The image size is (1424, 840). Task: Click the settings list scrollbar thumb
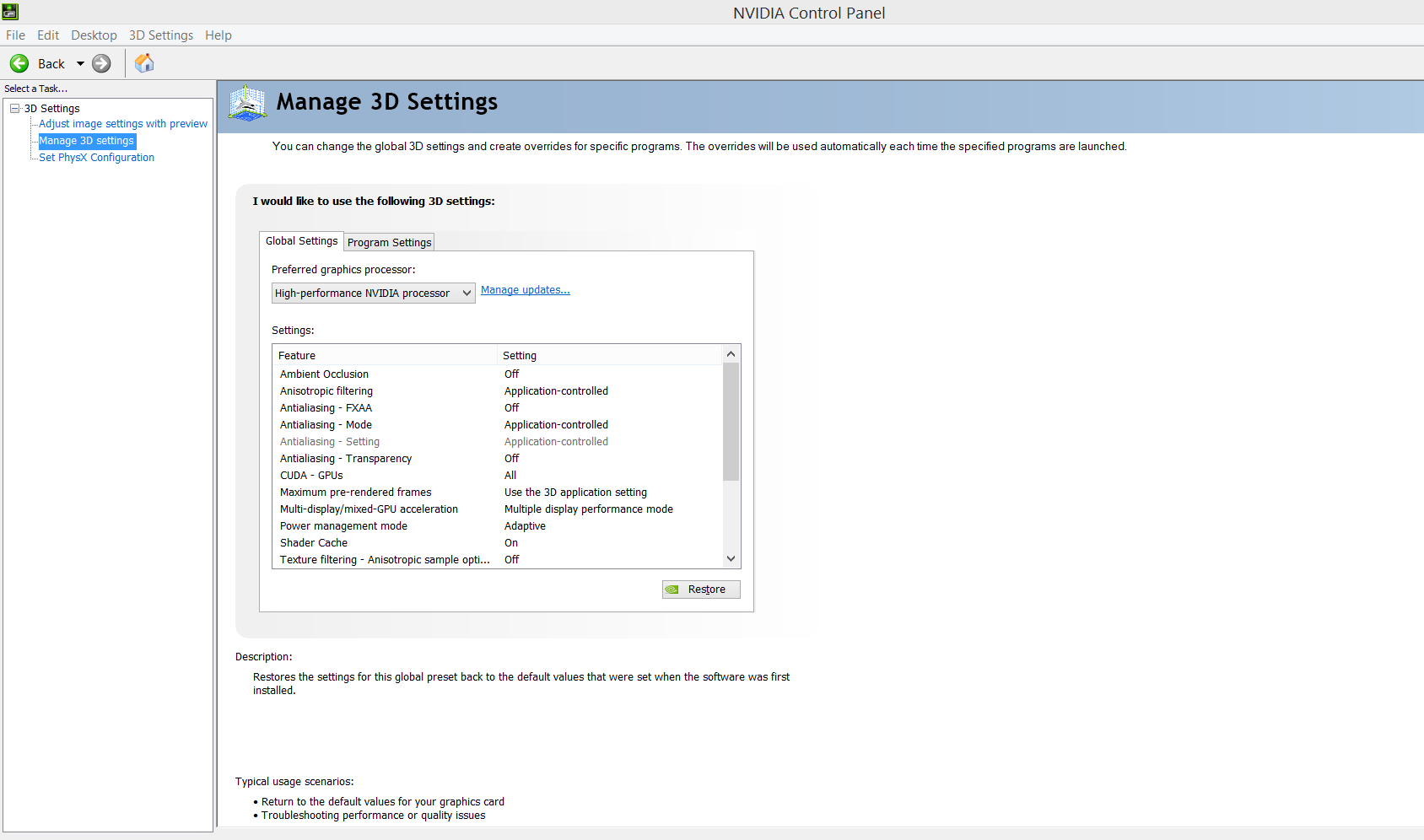coord(731,422)
